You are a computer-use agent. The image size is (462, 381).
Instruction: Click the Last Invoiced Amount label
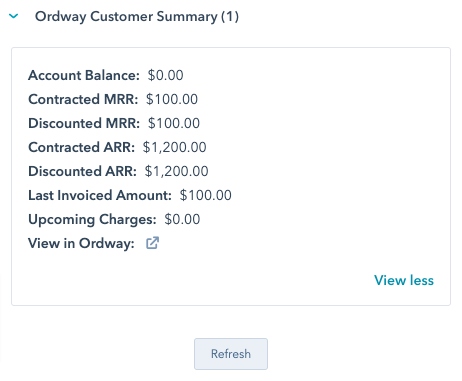click(100, 195)
